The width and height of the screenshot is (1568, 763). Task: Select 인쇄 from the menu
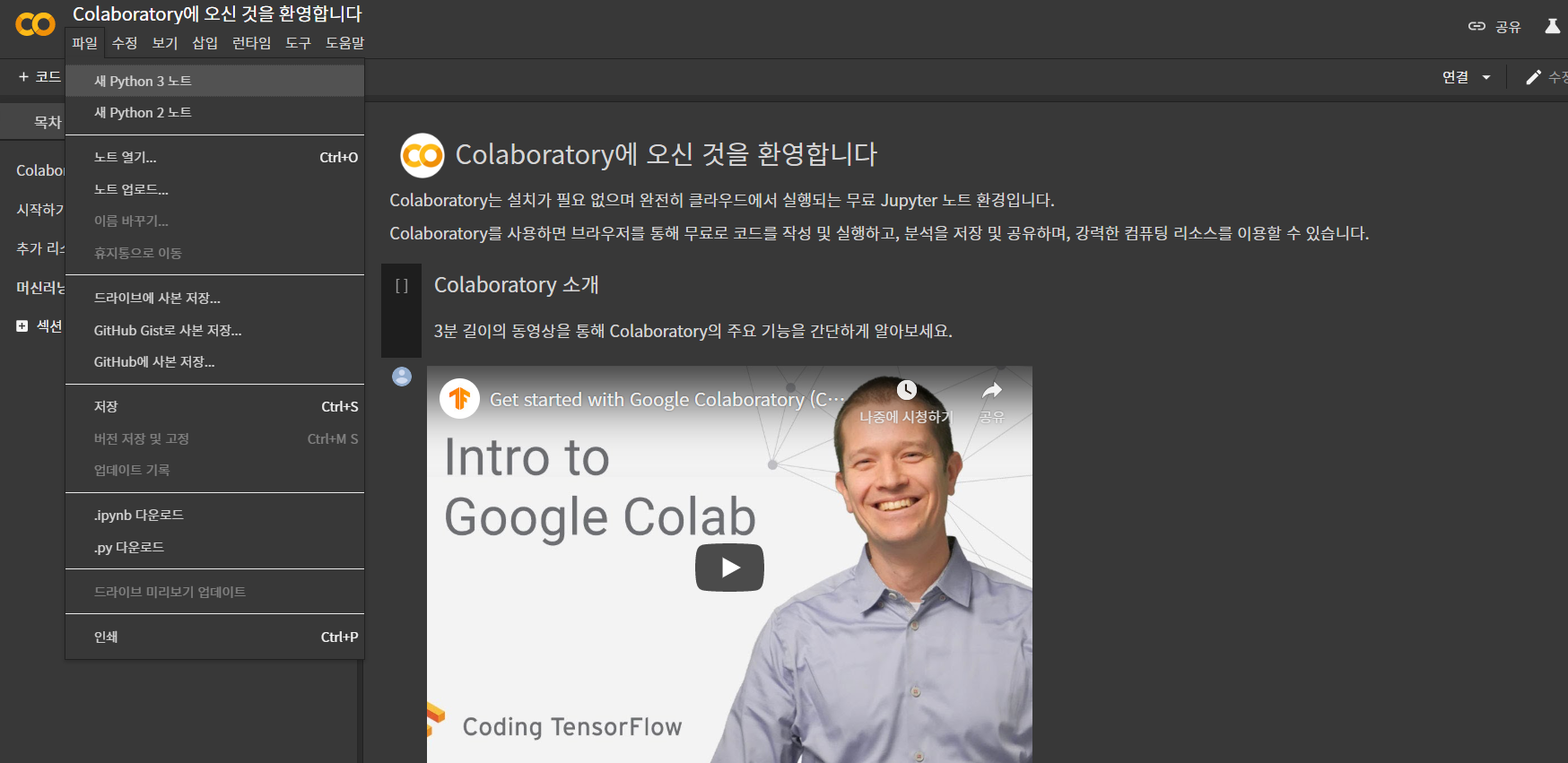tap(215, 637)
